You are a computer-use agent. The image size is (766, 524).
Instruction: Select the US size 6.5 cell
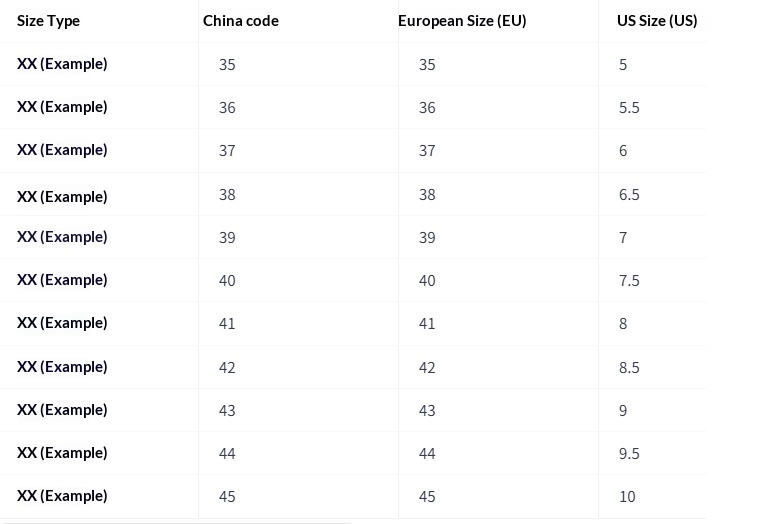(x=629, y=195)
